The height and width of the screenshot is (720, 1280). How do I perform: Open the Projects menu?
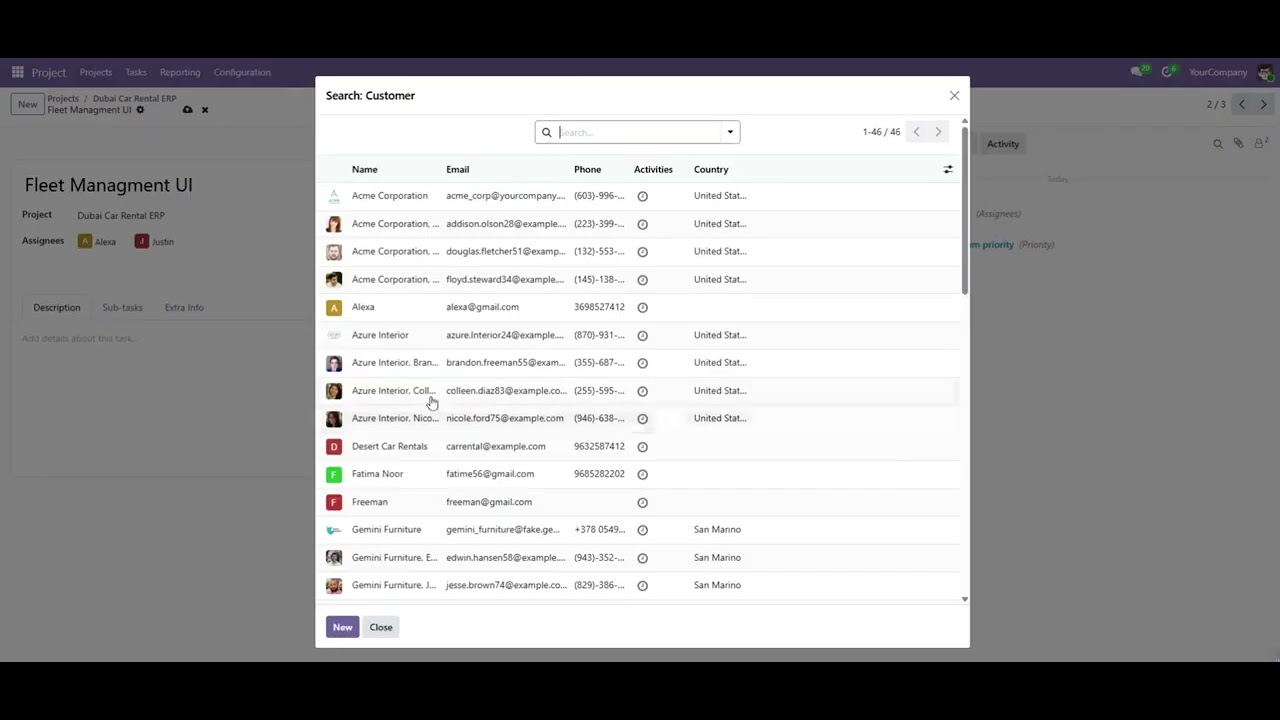pos(96,72)
